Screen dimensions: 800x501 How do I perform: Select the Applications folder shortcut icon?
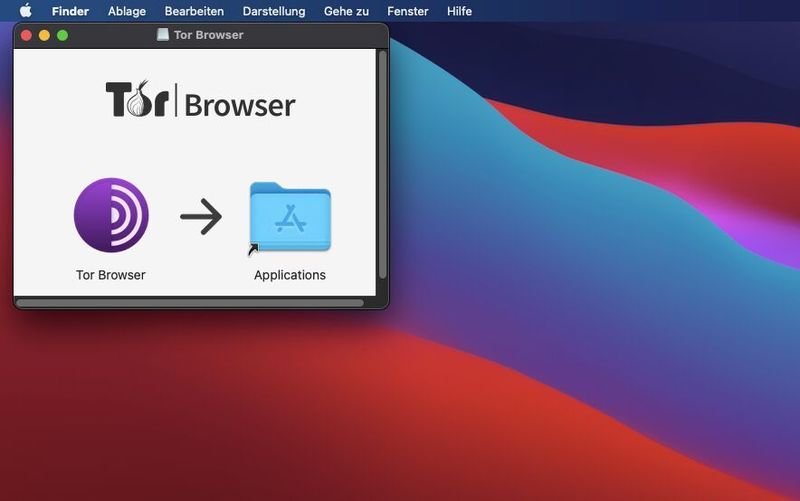point(290,218)
